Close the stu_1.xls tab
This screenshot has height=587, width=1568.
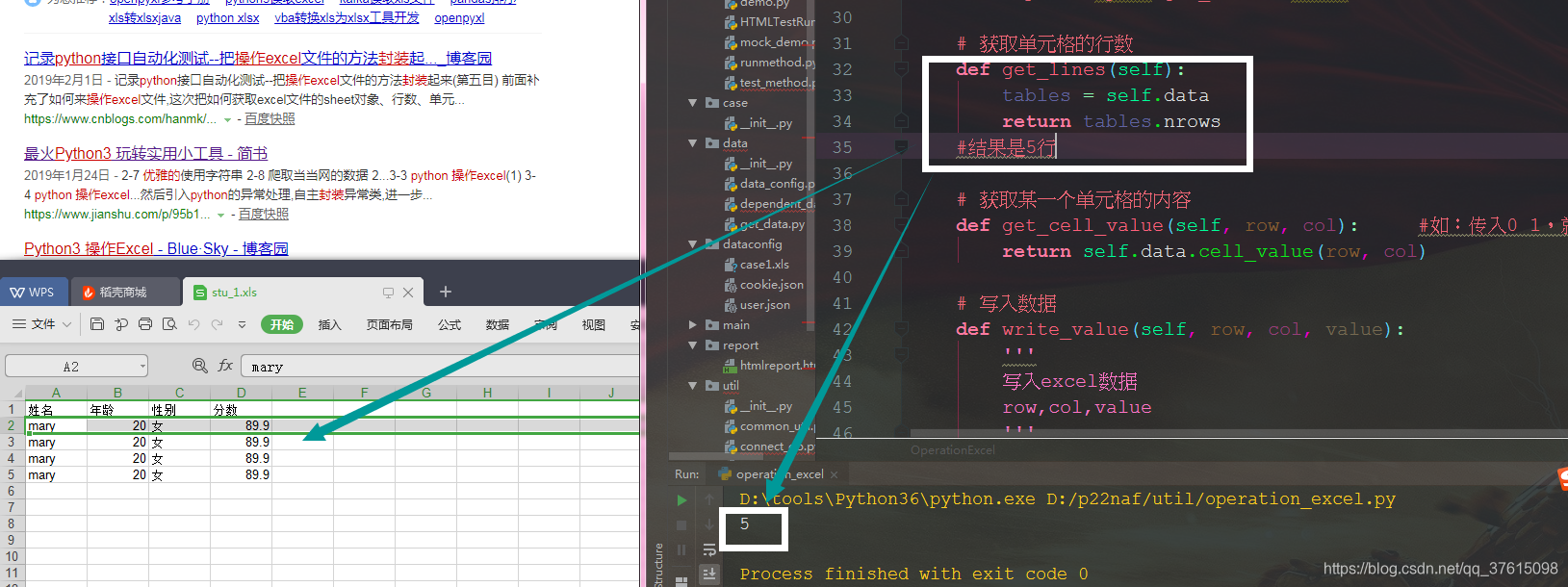[408, 293]
